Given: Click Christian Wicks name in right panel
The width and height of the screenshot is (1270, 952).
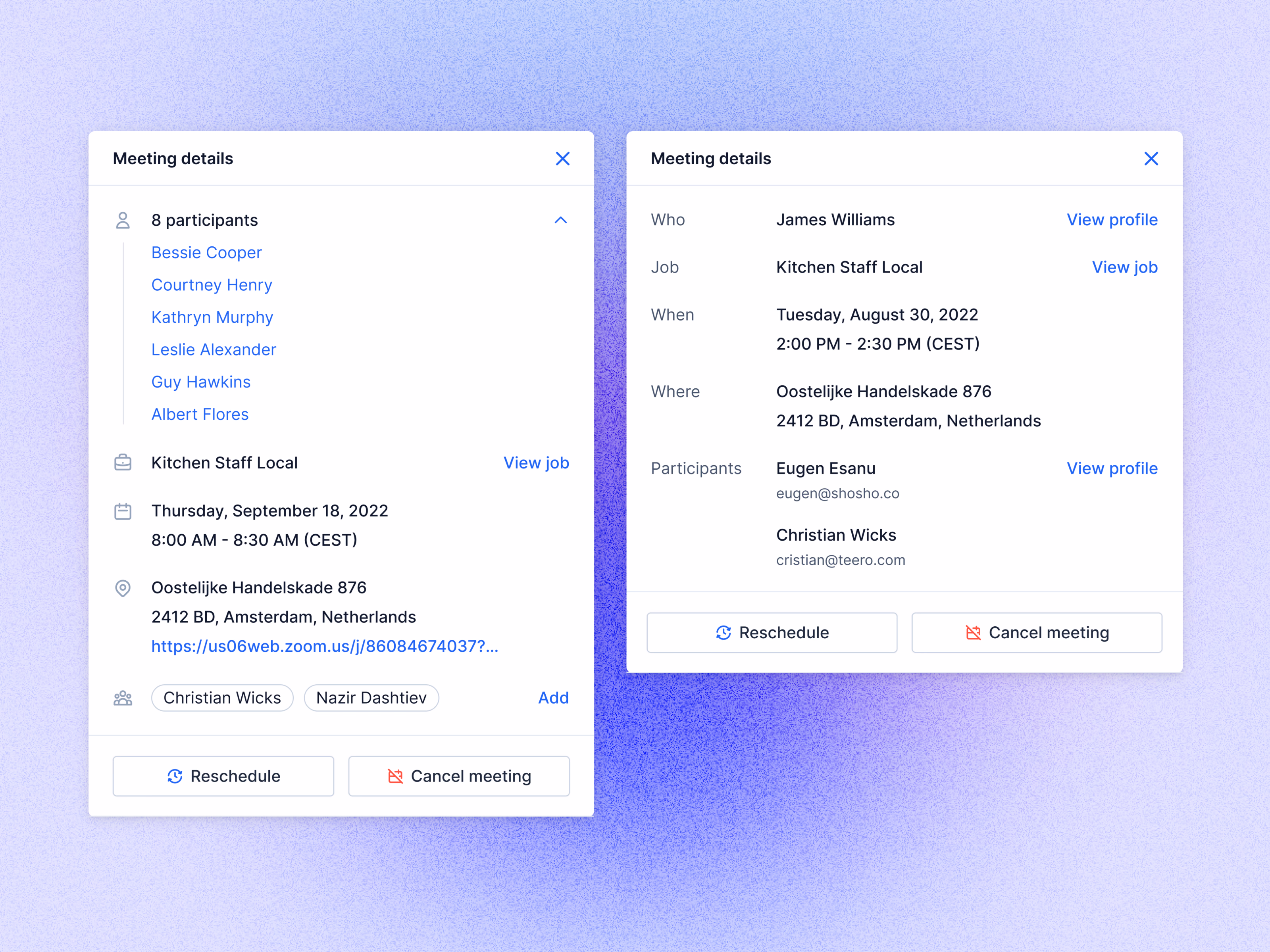Looking at the screenshot, I should (836, 535).
